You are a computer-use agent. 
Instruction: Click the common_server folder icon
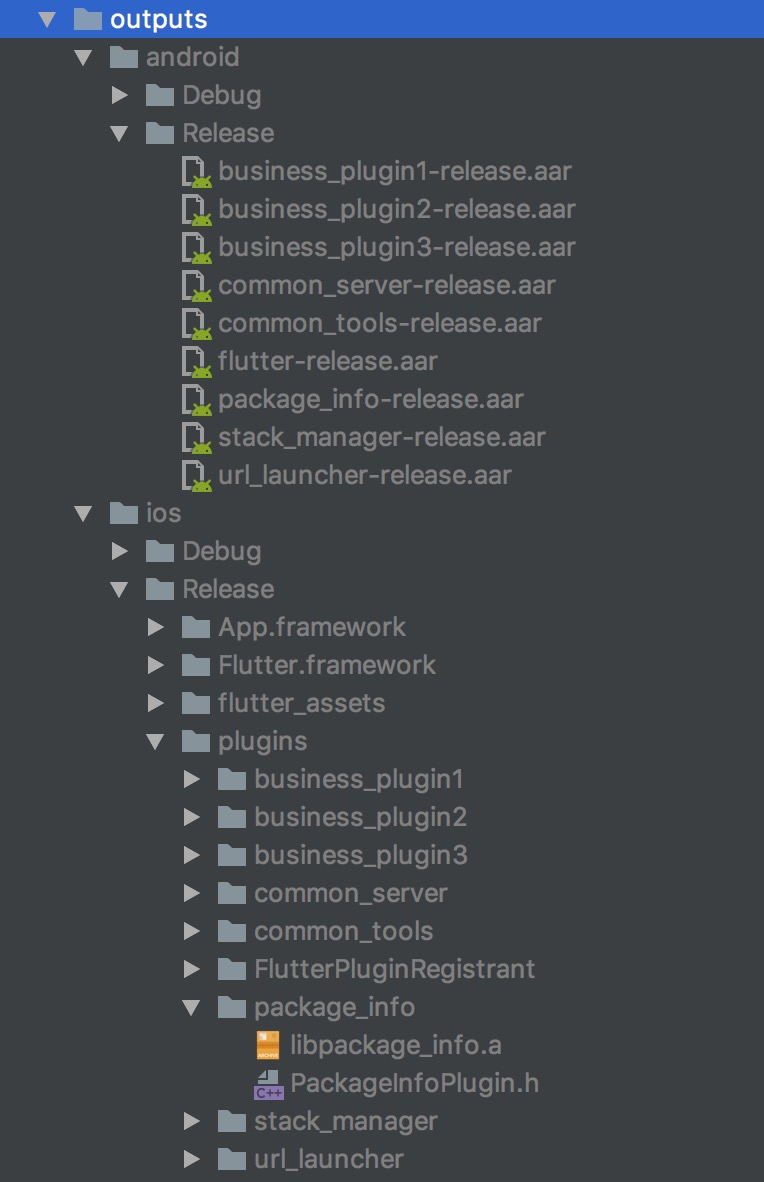tap(232, 893)
